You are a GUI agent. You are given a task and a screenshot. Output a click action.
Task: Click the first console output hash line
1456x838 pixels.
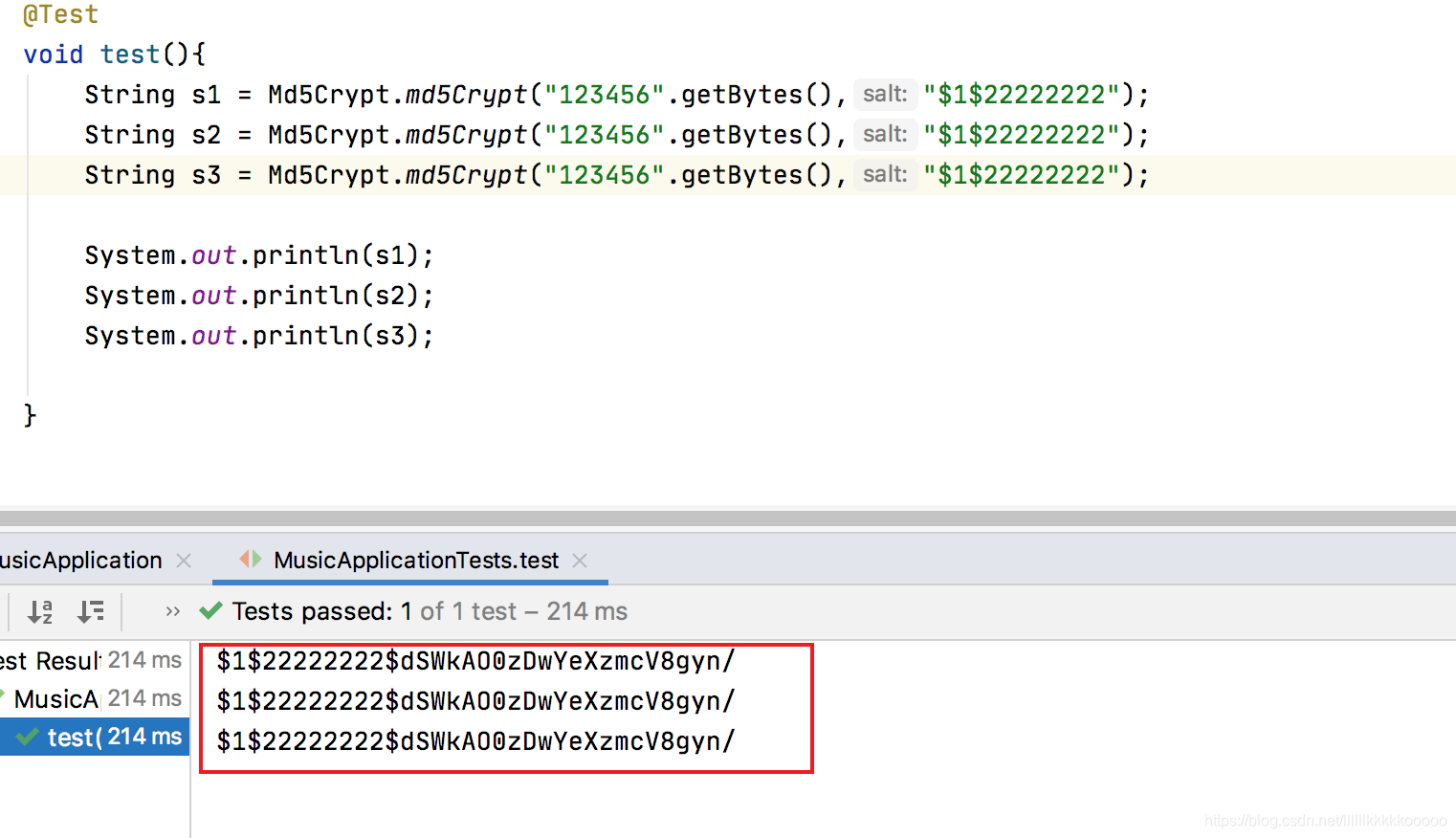click(x=475, y=661)
